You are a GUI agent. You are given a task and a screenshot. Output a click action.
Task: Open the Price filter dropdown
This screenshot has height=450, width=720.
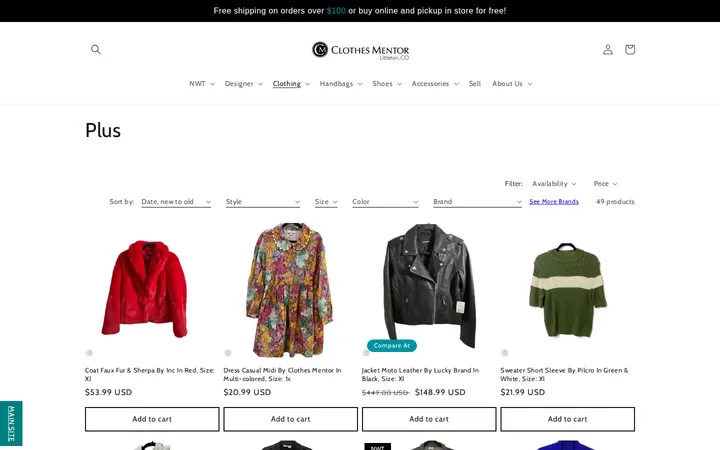(605, 184)
